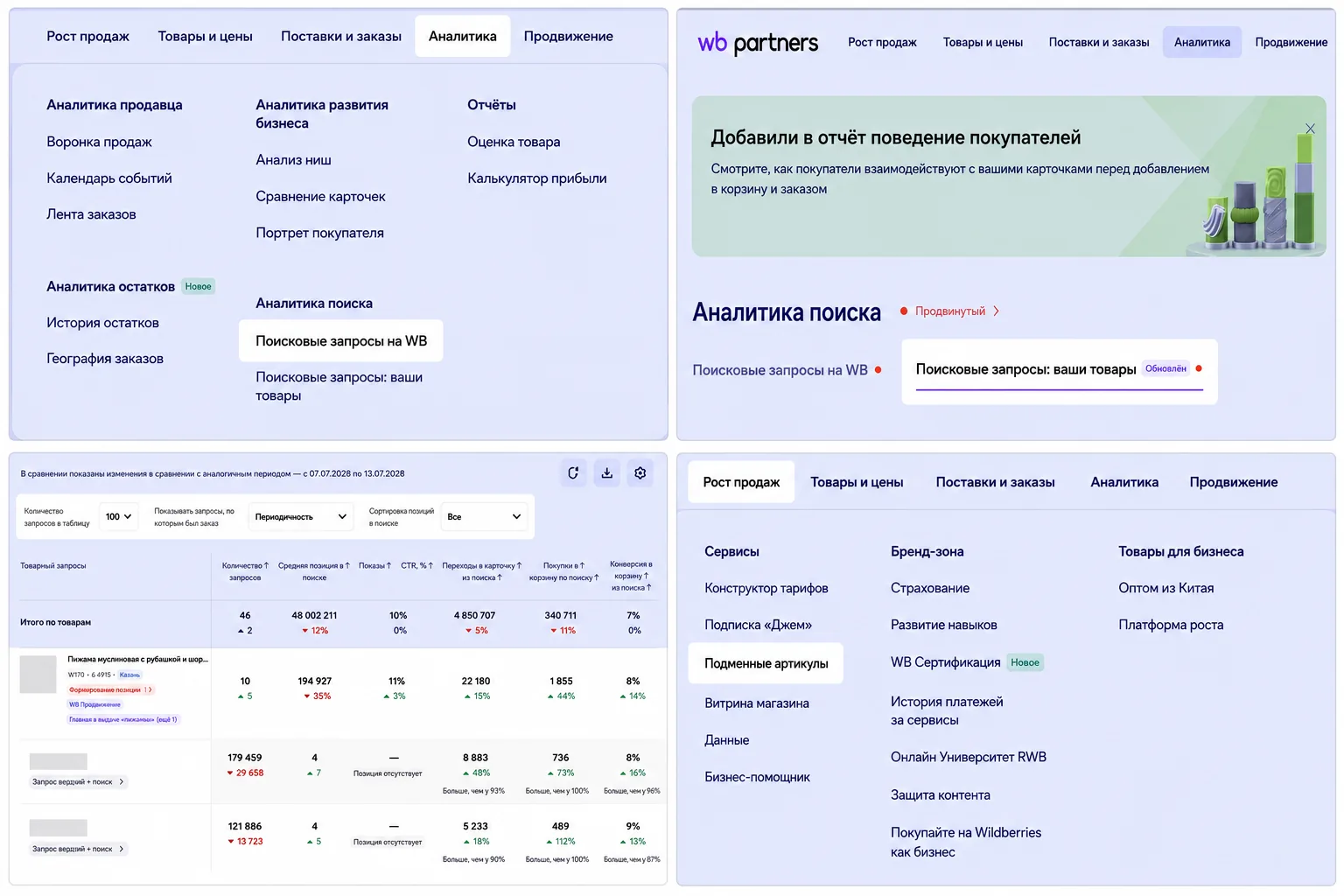Image resolution: width=1344 pixels, height=896 pixels.
Task: Open Онлайн Университет RWB
Action: pyautogui.click(x=968, y=757)
